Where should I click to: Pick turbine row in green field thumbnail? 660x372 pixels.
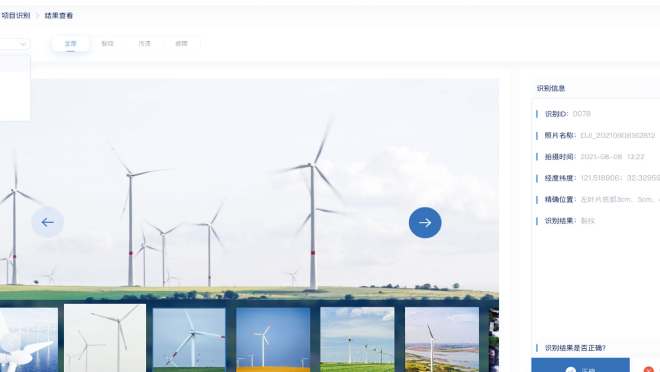coord(357,340)
